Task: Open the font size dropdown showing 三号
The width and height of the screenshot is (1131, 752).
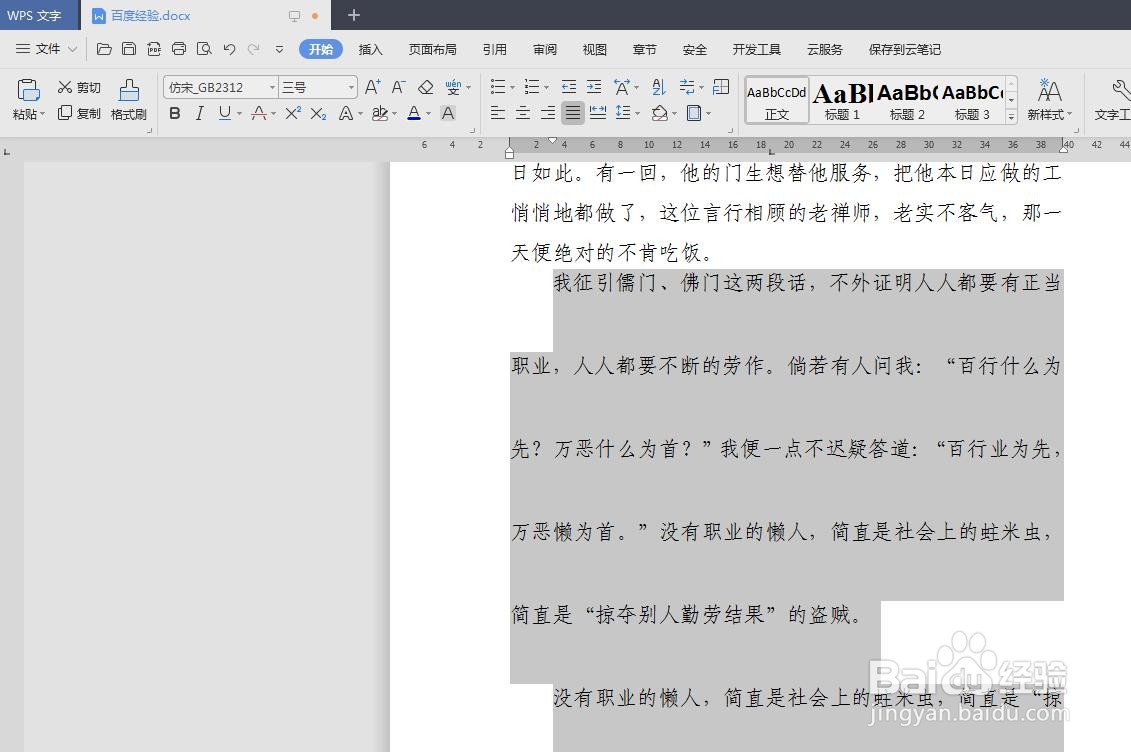Action: 351,86
